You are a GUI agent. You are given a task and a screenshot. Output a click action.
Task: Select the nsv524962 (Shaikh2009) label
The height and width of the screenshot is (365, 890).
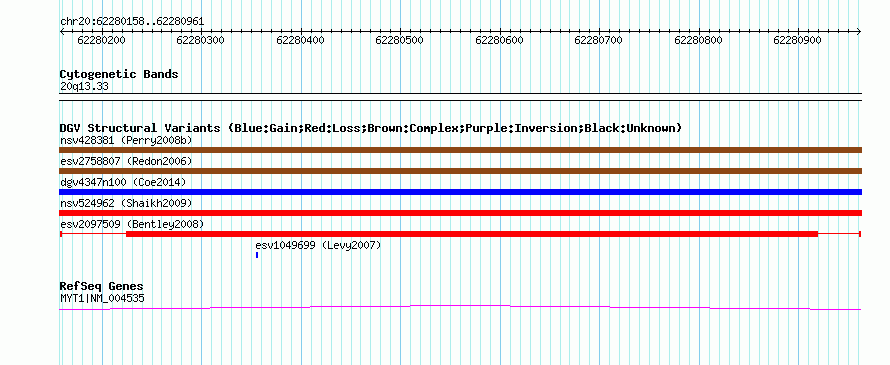126,203
